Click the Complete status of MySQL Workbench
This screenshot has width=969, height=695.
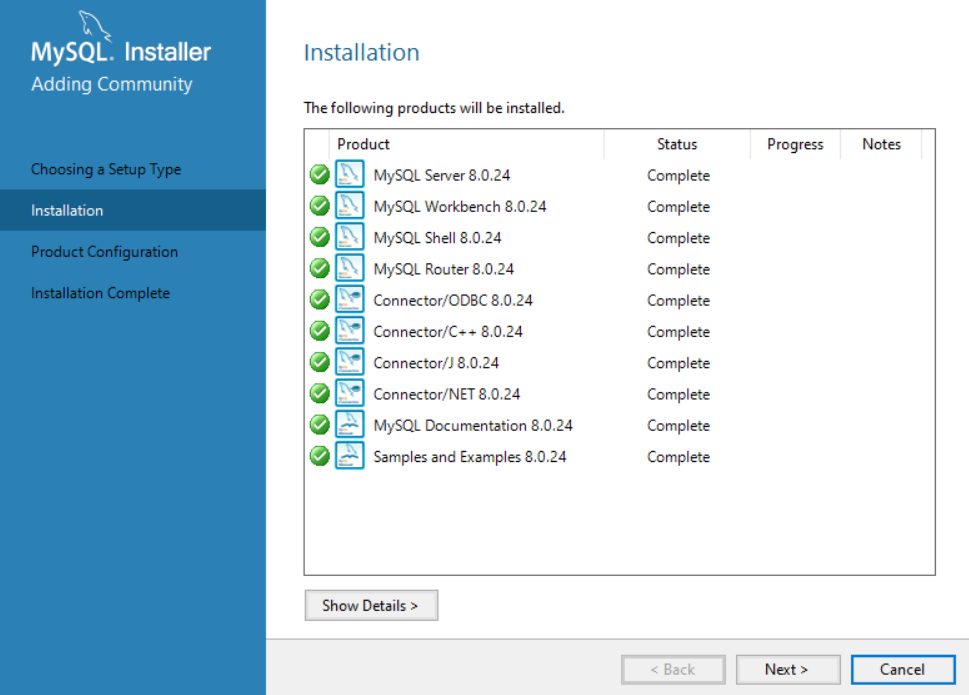(x=678, y=206)
